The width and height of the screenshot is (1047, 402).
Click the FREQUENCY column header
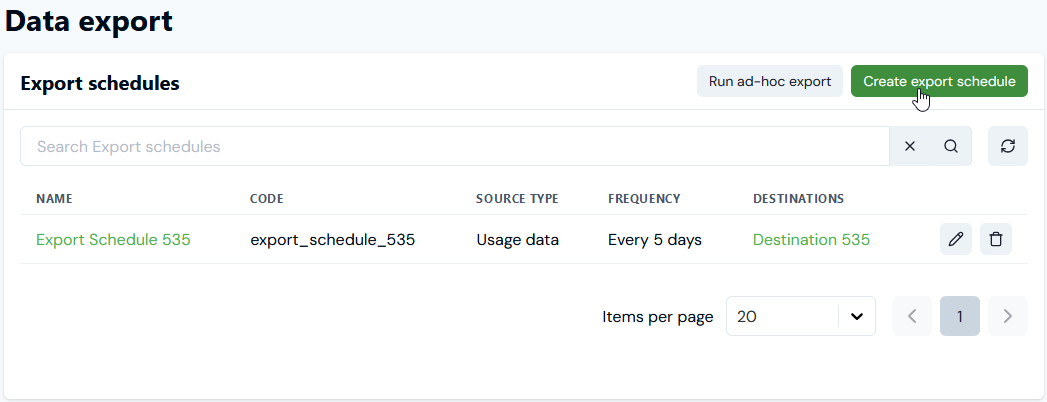click(x=644, y=198)
